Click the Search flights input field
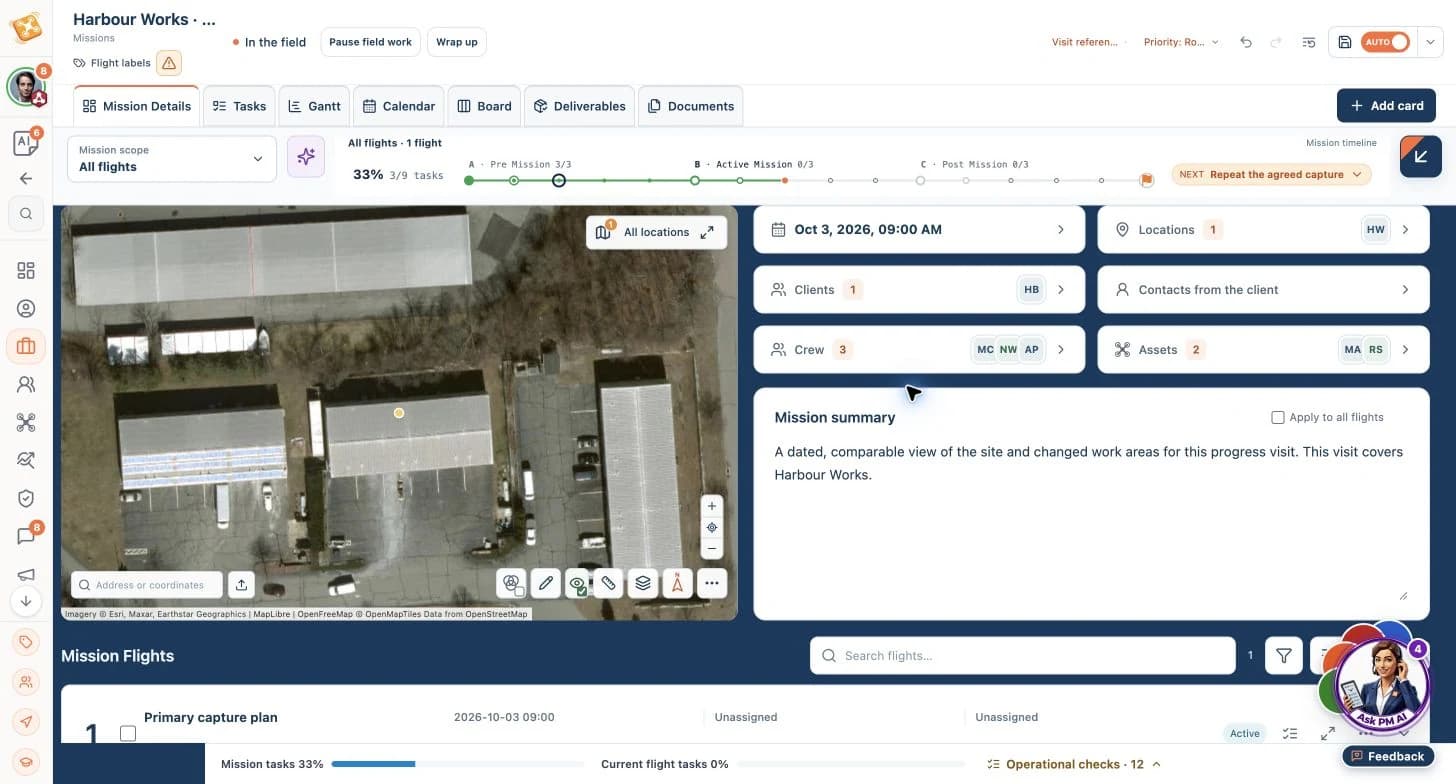The width and height of the screenshot is (1456, 784). click(x=1023, y=656)
